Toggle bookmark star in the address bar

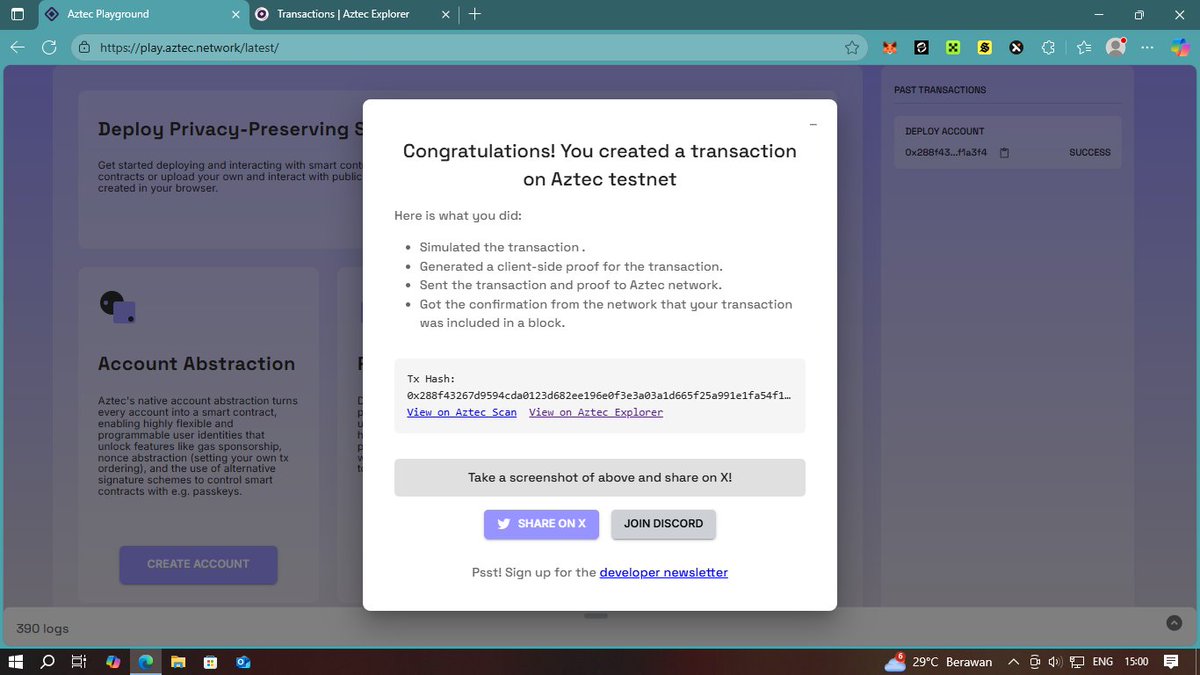[851, 47]
